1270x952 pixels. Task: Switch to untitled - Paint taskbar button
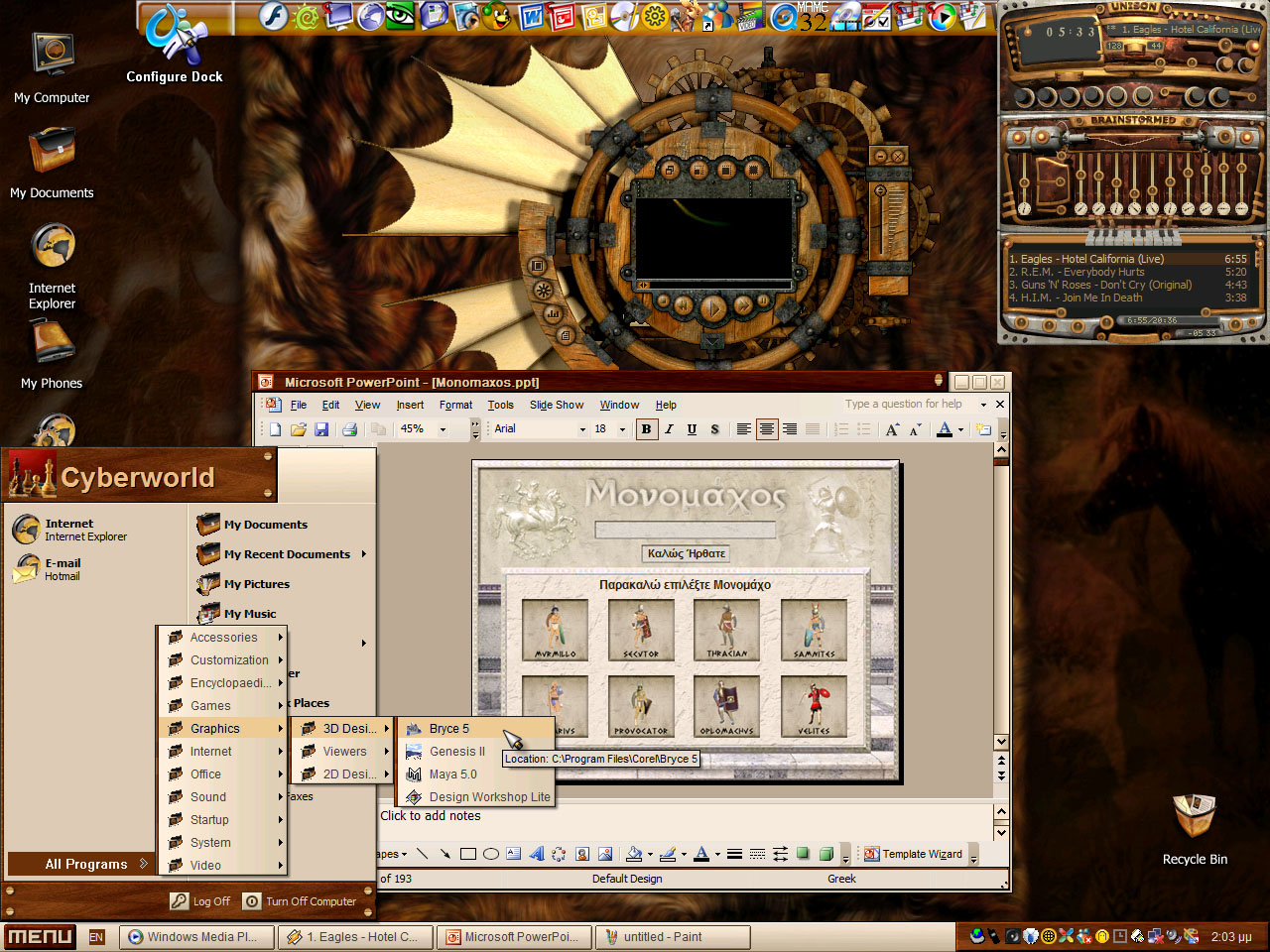pyautogui.click(x=673, y=936)
